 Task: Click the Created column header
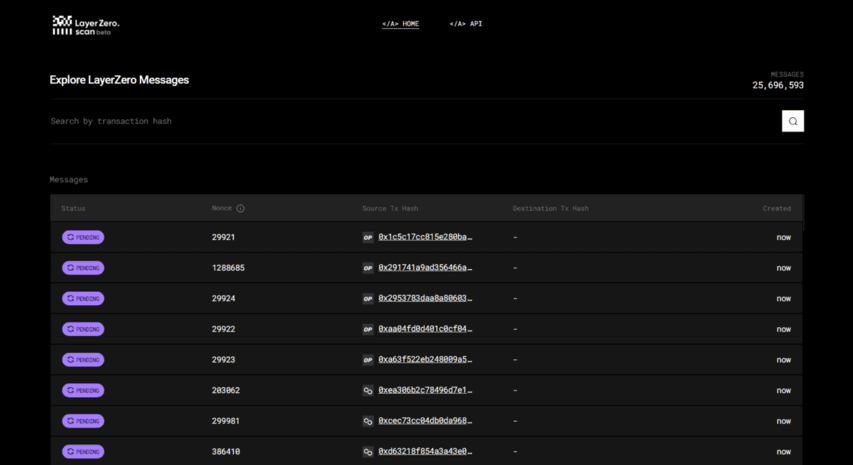point(777,208)
